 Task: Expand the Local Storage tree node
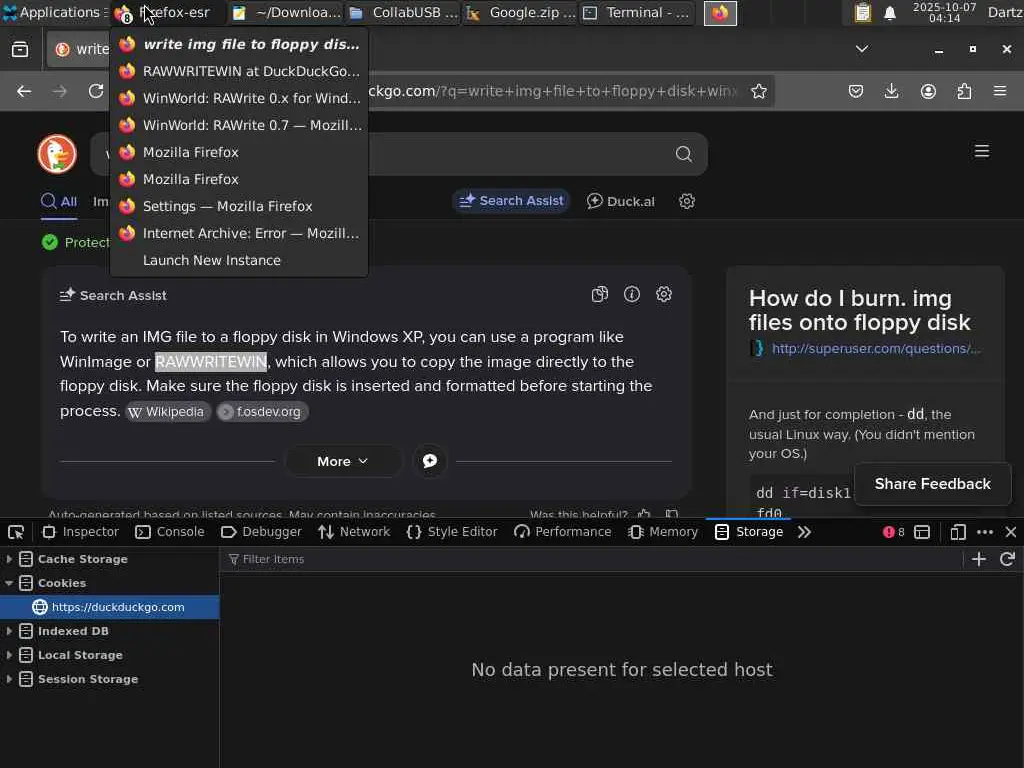coord(8,655)
